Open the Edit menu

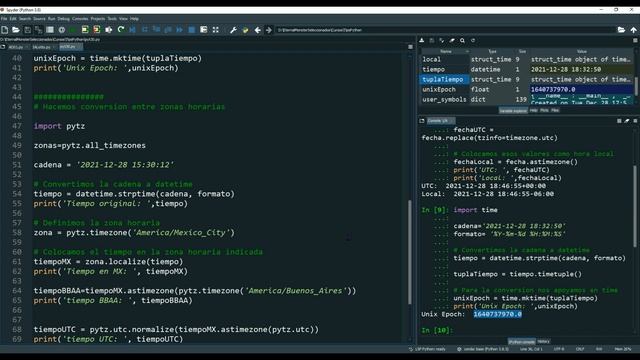pos(13,19)
